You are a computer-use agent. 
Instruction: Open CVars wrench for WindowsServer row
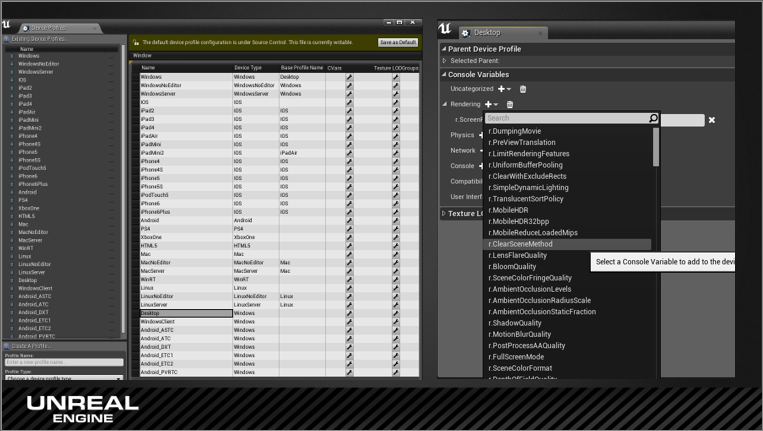tap(349, 94)
